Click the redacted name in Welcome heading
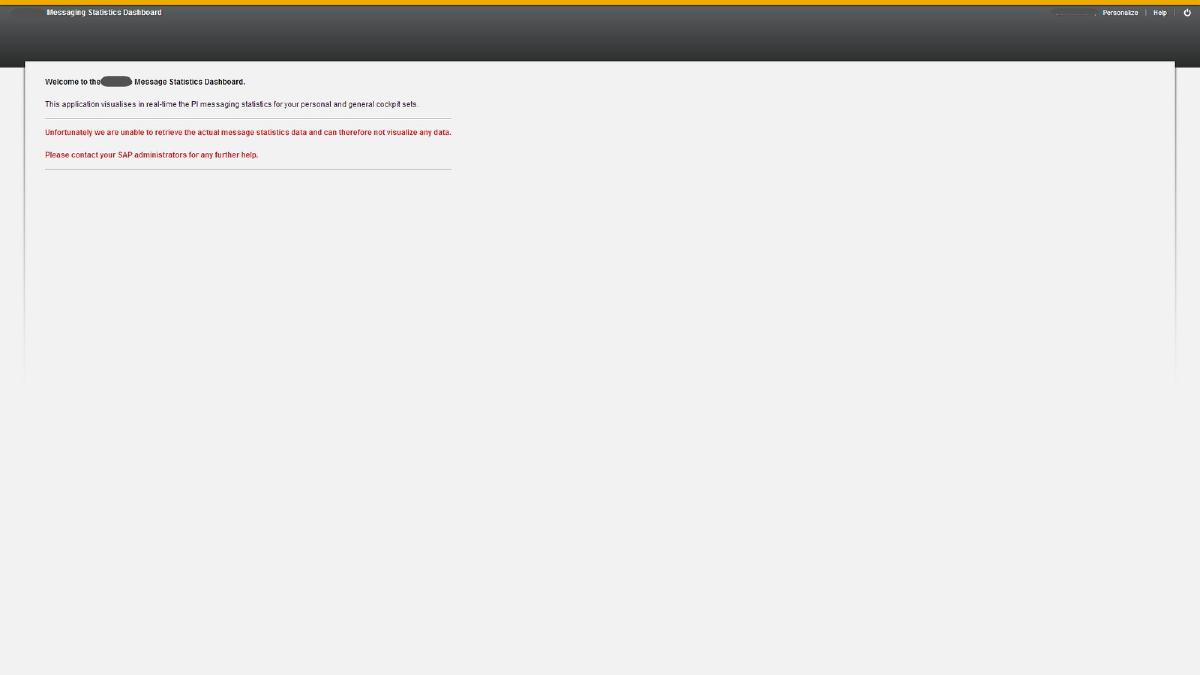Viewport: 1200px width, 675px height. (x=116, y=82)
